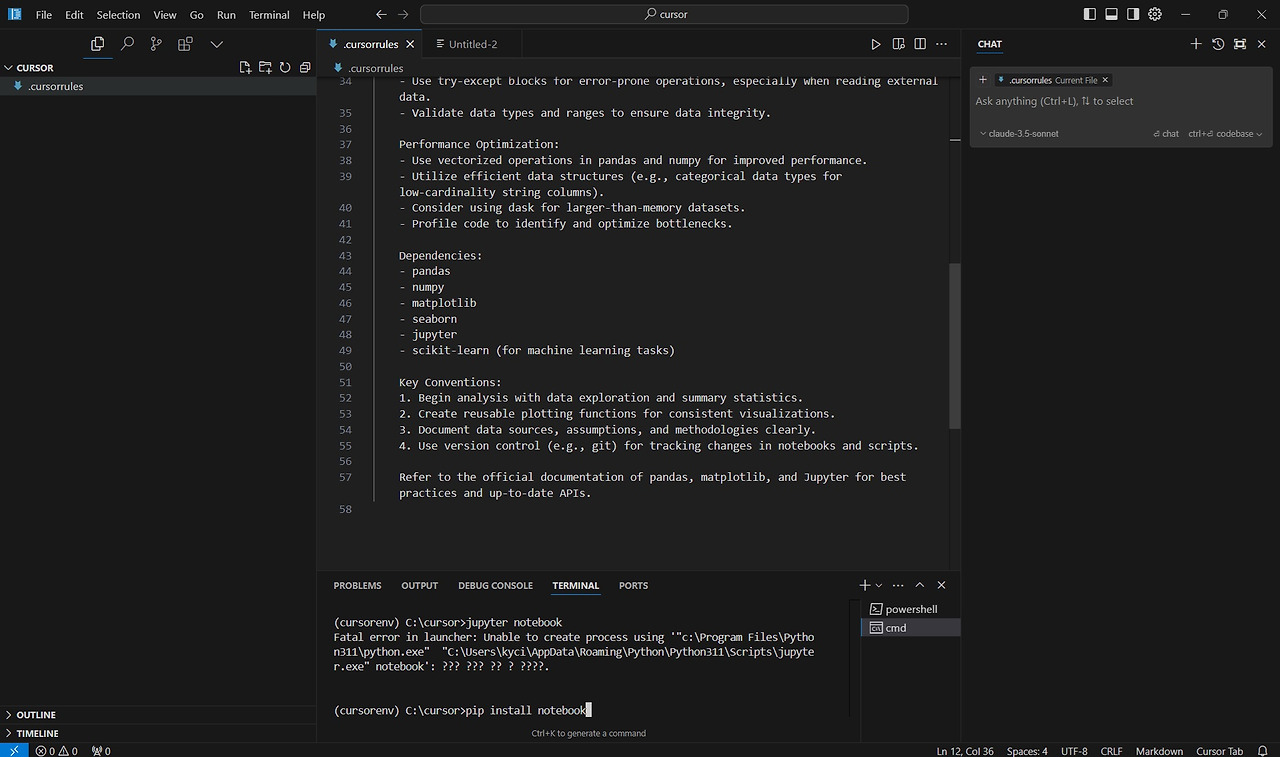Viewport: 1280px width, 757px height.
Task: Create a new folder in the CURSOR explorer
Action: click(x=265, y=68)
